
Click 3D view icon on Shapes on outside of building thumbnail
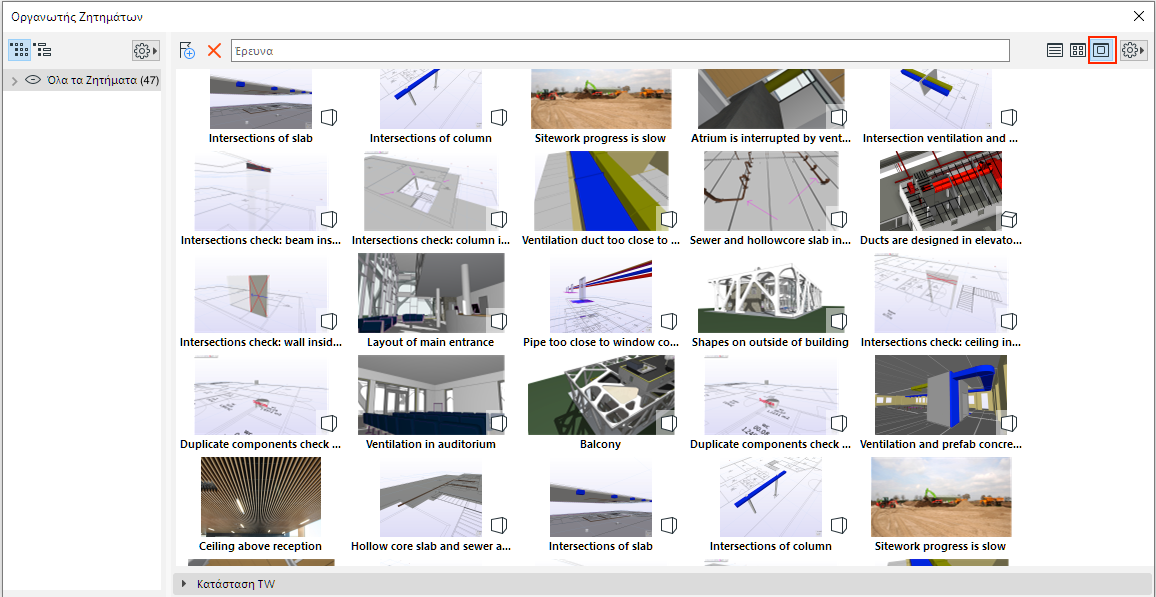[x=839, y=321]
